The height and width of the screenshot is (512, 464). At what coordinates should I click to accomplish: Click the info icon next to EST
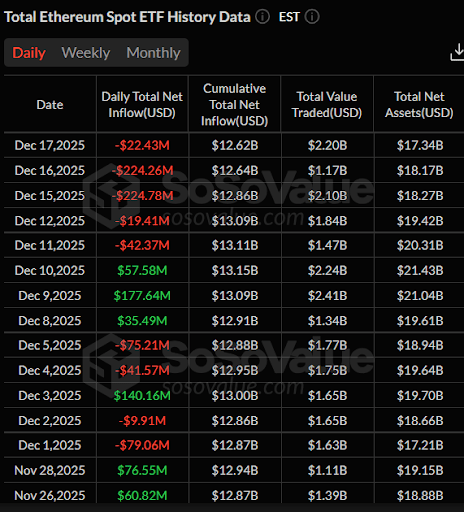[x=312, y=17]
